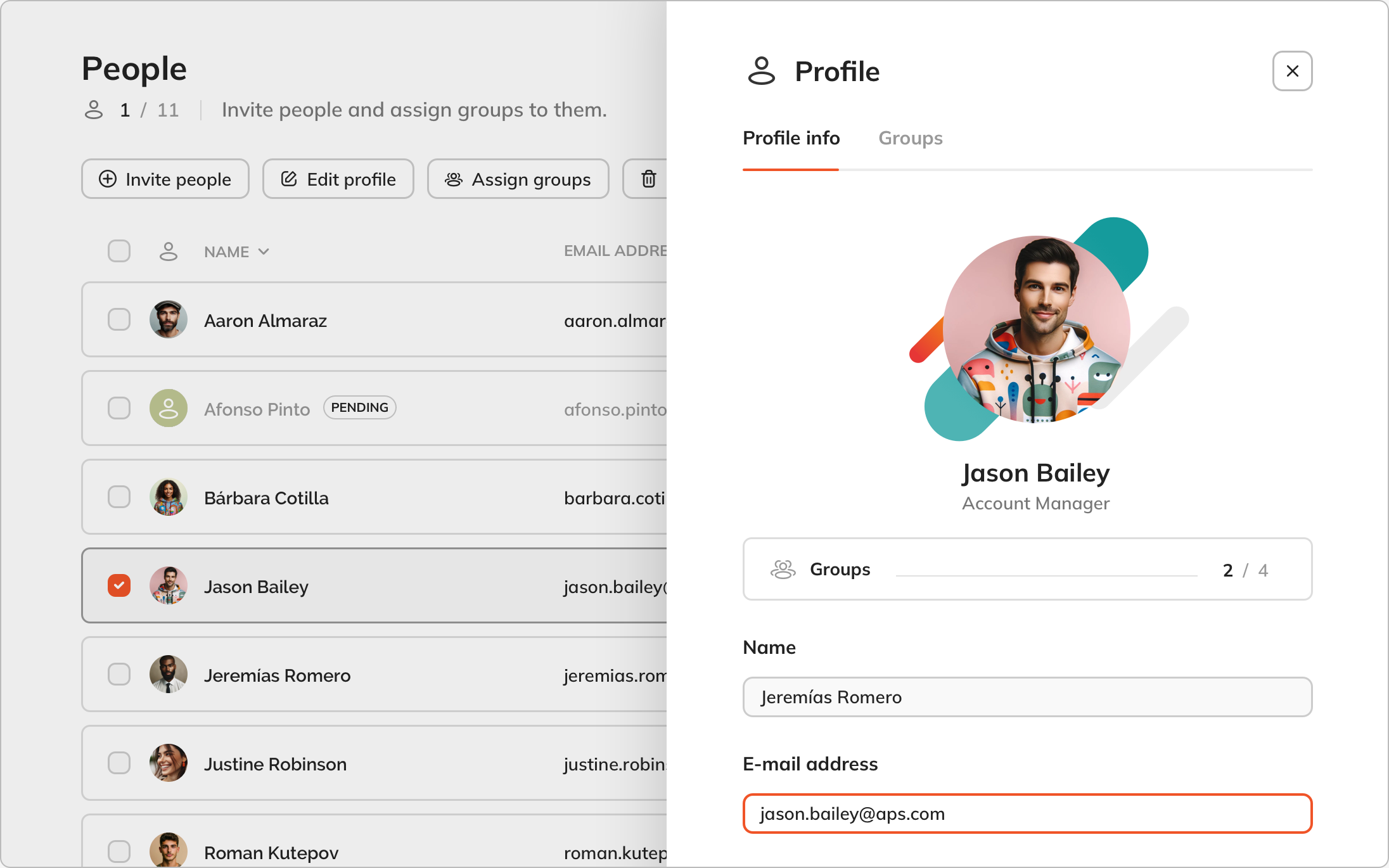Toggle the select-all header checkbox
Image resolution: width=1389 pixels, height=868 pixels.
coord(119,252)
